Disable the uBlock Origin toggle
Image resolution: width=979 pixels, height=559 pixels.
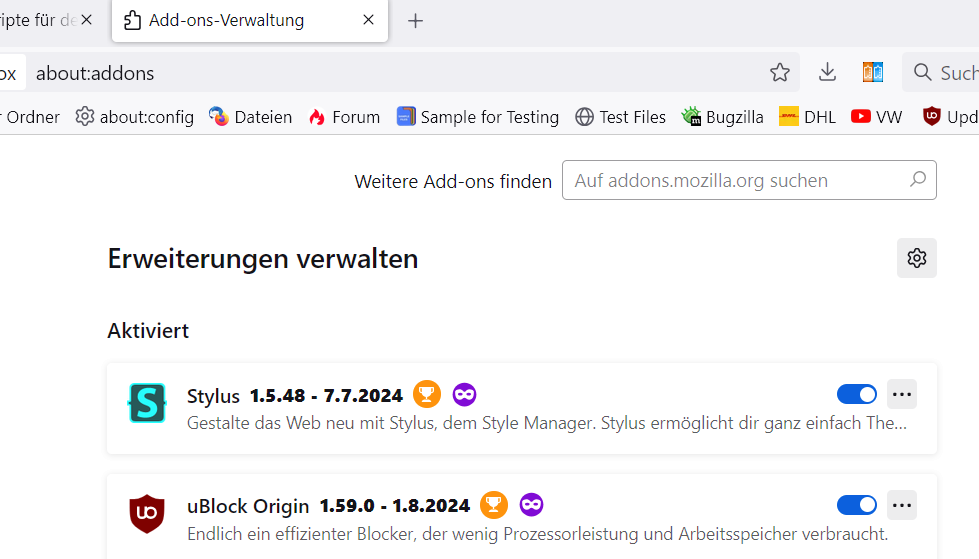[x=856, y=505]
